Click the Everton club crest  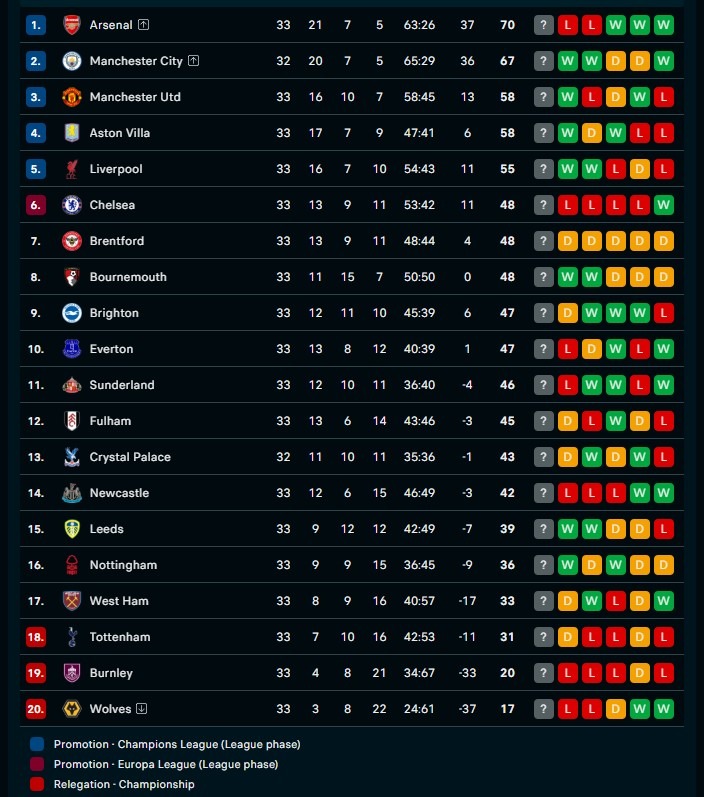pos(72,349)
